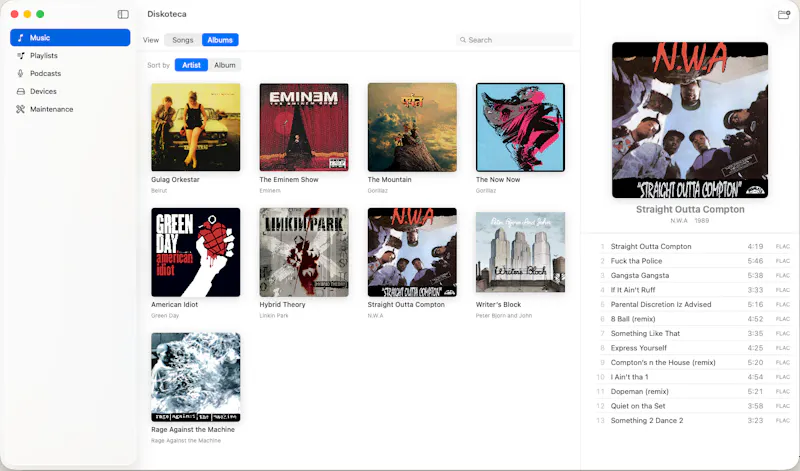Click the Devices drive icon
The width and height of the screenshot is (800, 471).
coord(20,91)
